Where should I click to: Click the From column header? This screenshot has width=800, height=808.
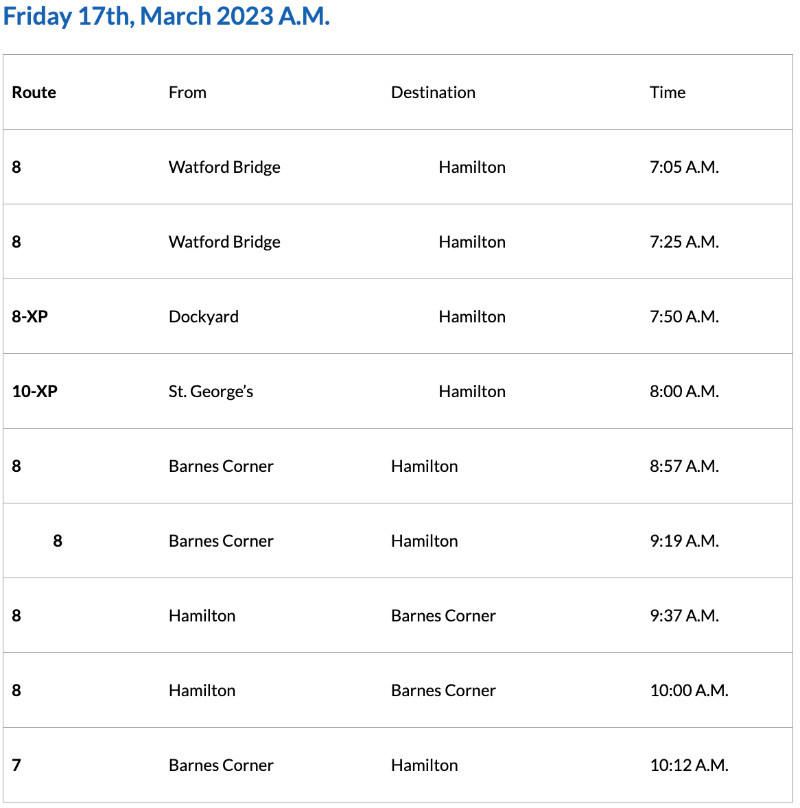188,92
